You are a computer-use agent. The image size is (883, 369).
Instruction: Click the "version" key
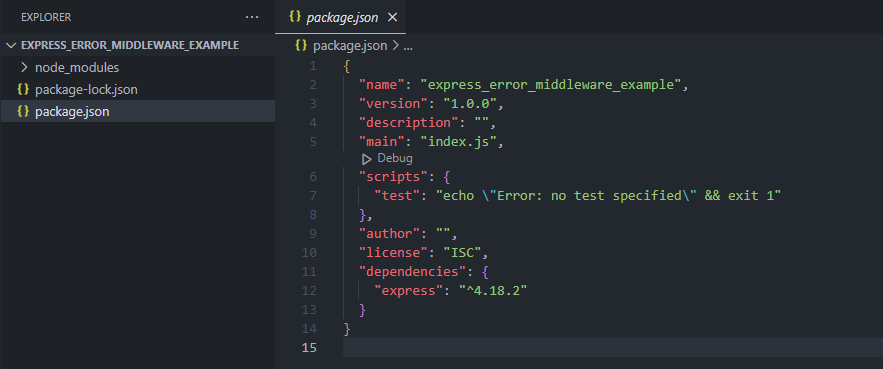pyautogui.click(x=393, y=104)
